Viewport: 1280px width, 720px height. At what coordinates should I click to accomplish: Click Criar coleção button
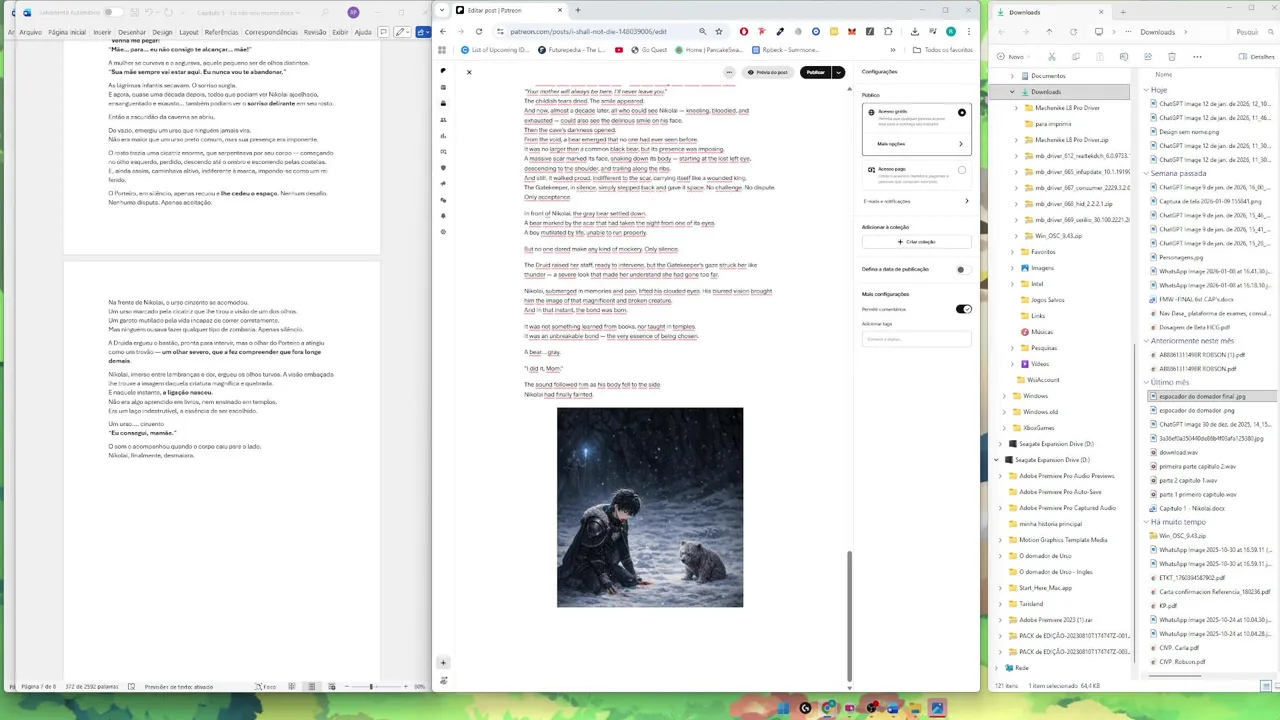916,242
